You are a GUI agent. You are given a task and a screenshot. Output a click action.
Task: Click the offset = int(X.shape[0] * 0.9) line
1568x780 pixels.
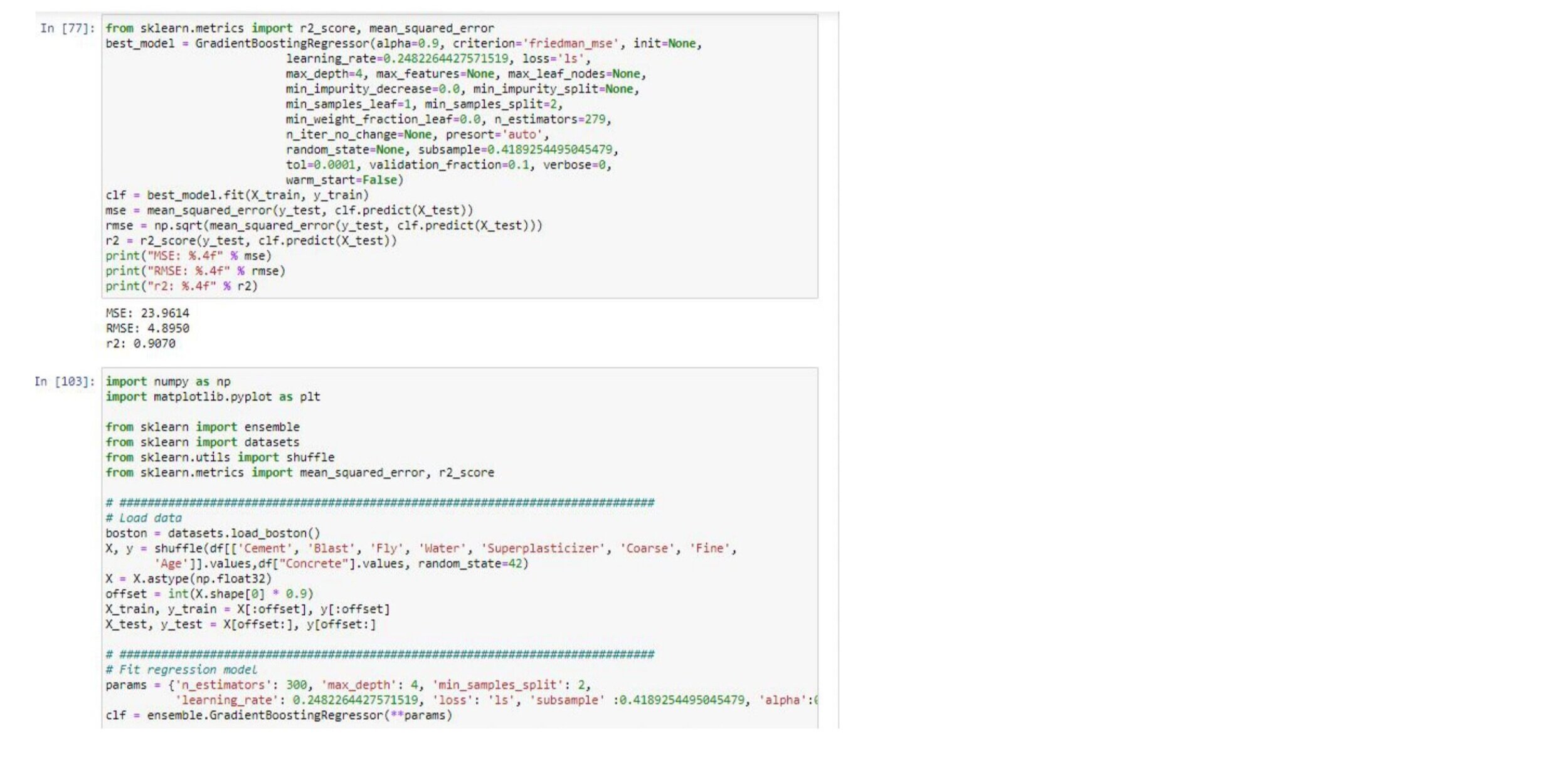point(209,594)
